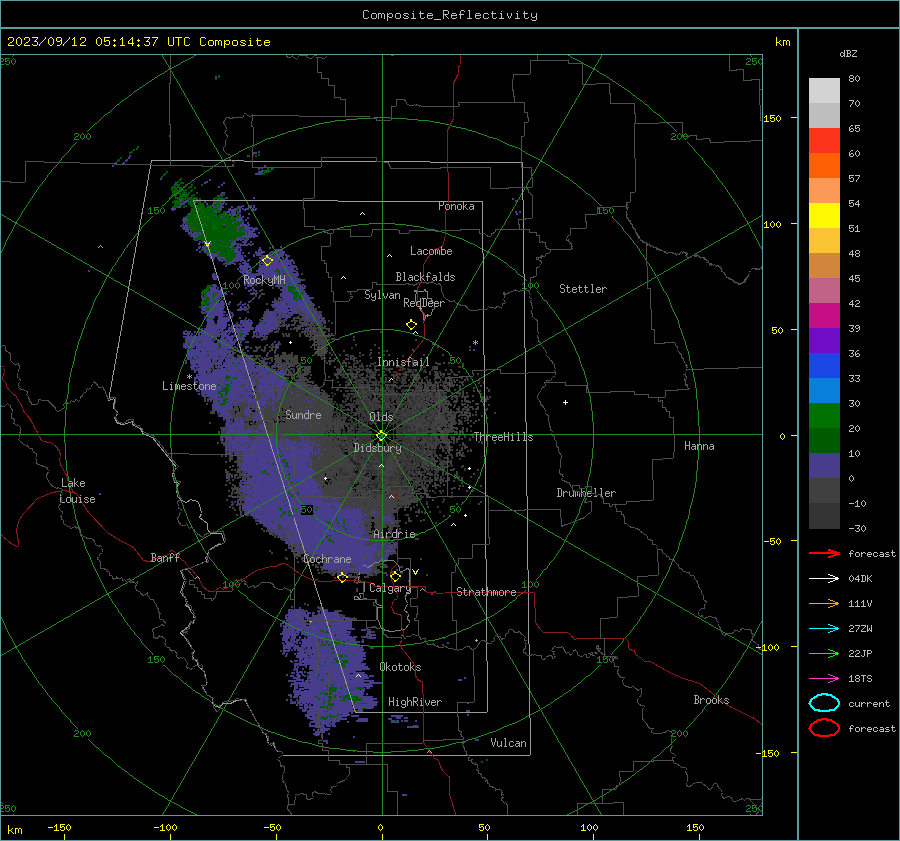Click the Drumheller city label

pyautogui.click(x=586, y=493)
